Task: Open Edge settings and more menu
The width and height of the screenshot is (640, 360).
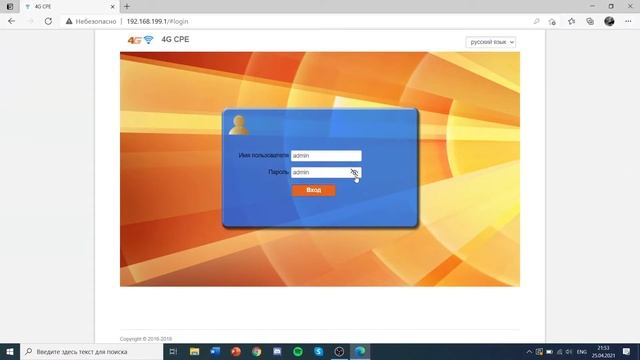Action: pyautogui.click(x=628, y=21)
